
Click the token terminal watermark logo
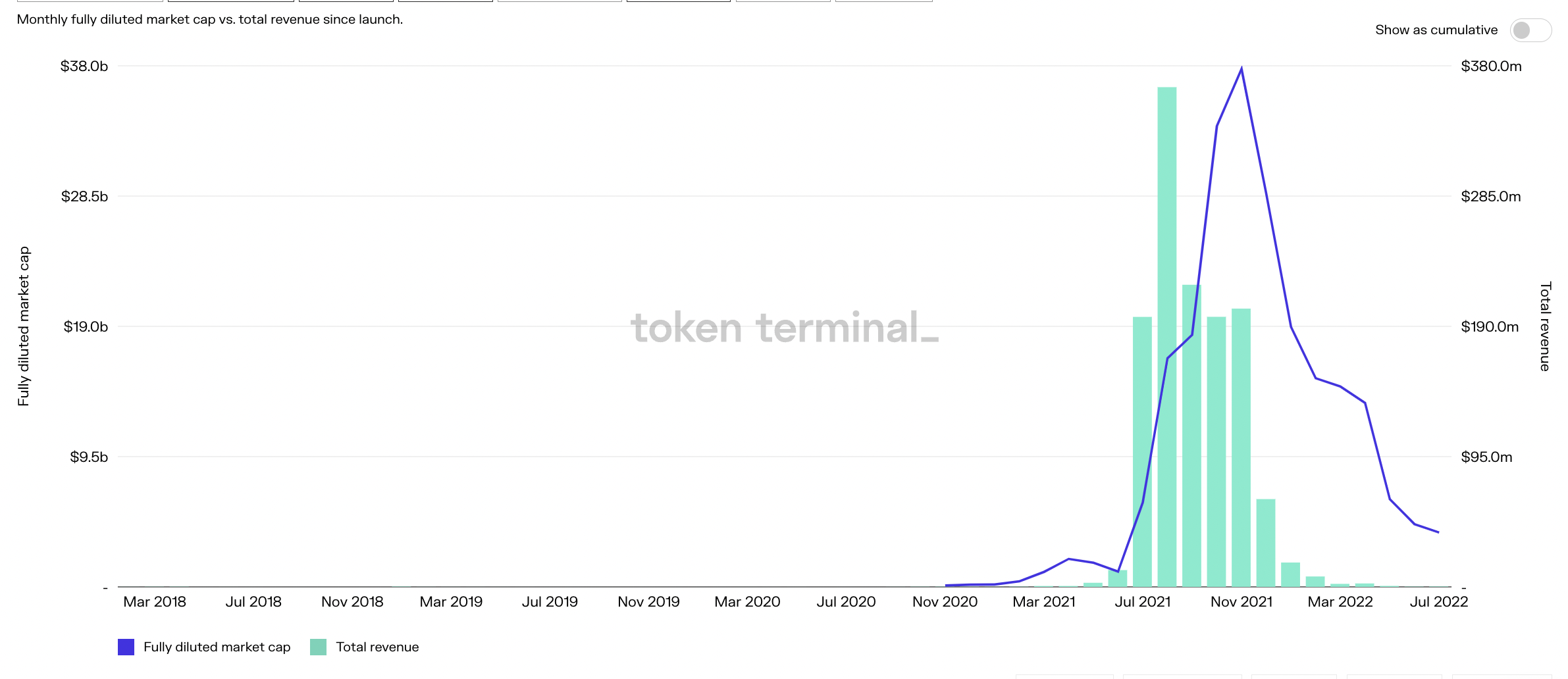point(784,328)
